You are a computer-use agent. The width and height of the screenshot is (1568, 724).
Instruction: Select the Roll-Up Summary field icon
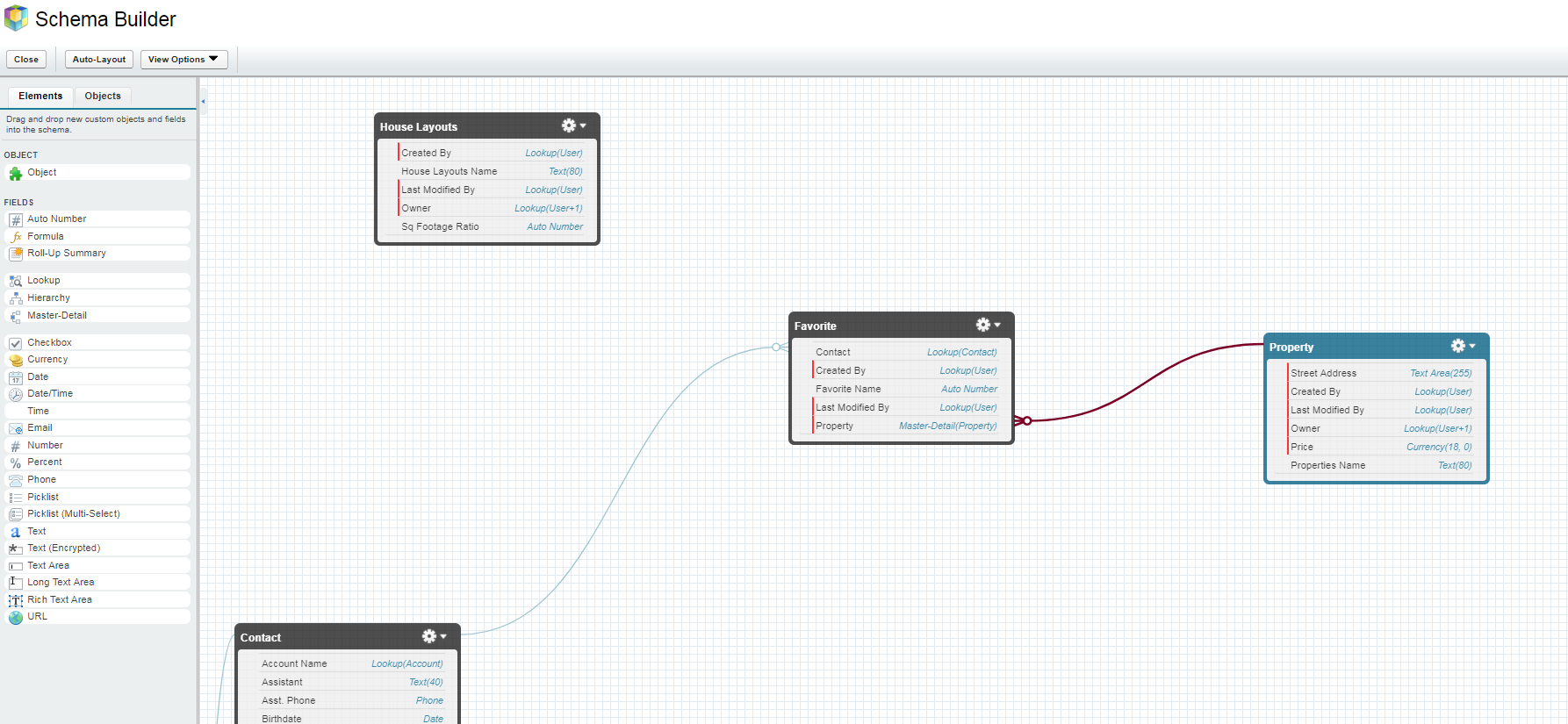coord(15,254)
